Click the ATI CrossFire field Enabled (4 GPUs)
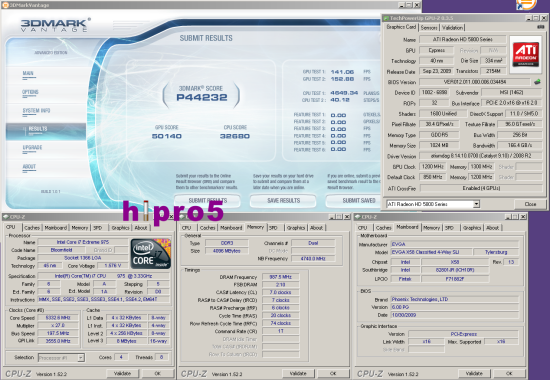 pyautogui.click(x=481, y=188)
